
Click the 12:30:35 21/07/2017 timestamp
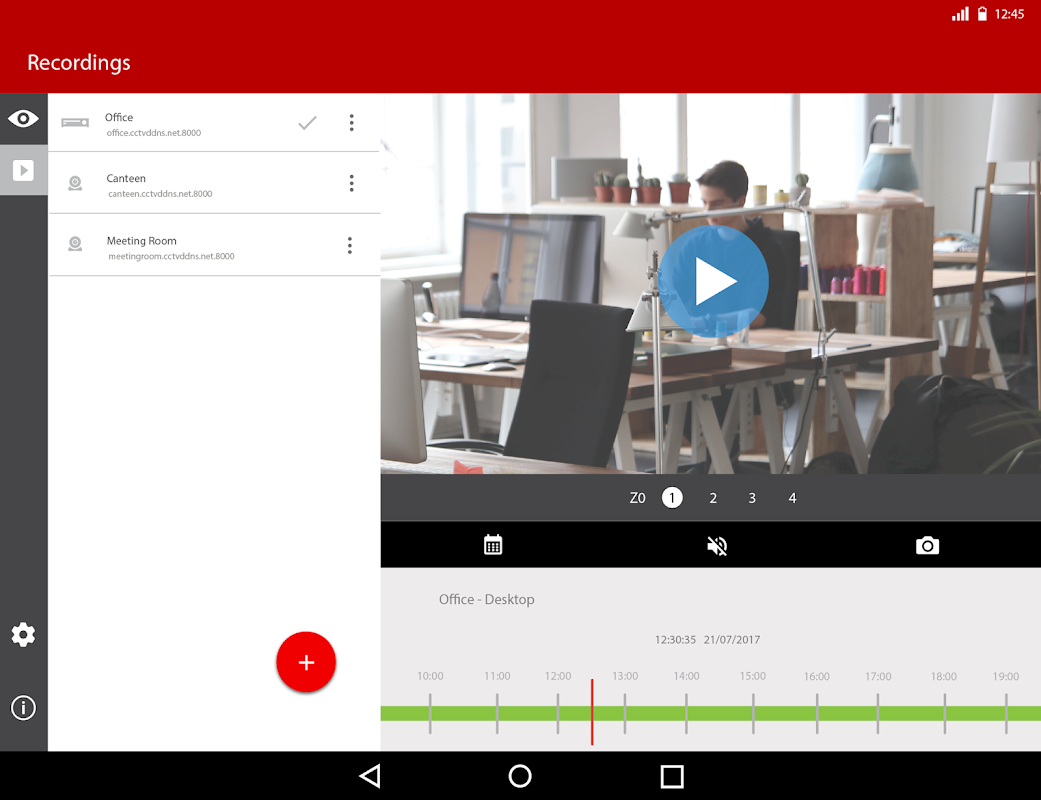coord(707,640)
